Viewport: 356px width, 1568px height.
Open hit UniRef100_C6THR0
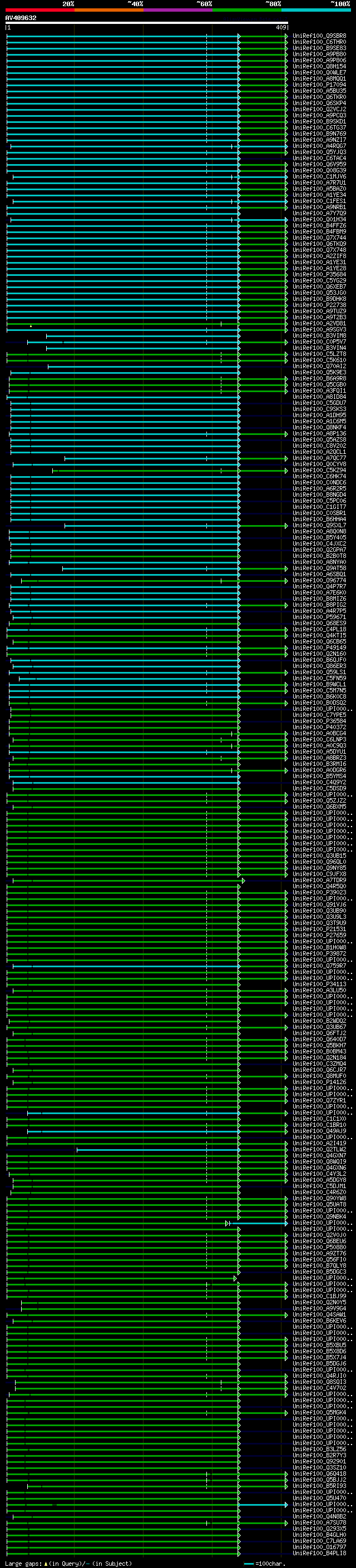[x=319, y=42]
